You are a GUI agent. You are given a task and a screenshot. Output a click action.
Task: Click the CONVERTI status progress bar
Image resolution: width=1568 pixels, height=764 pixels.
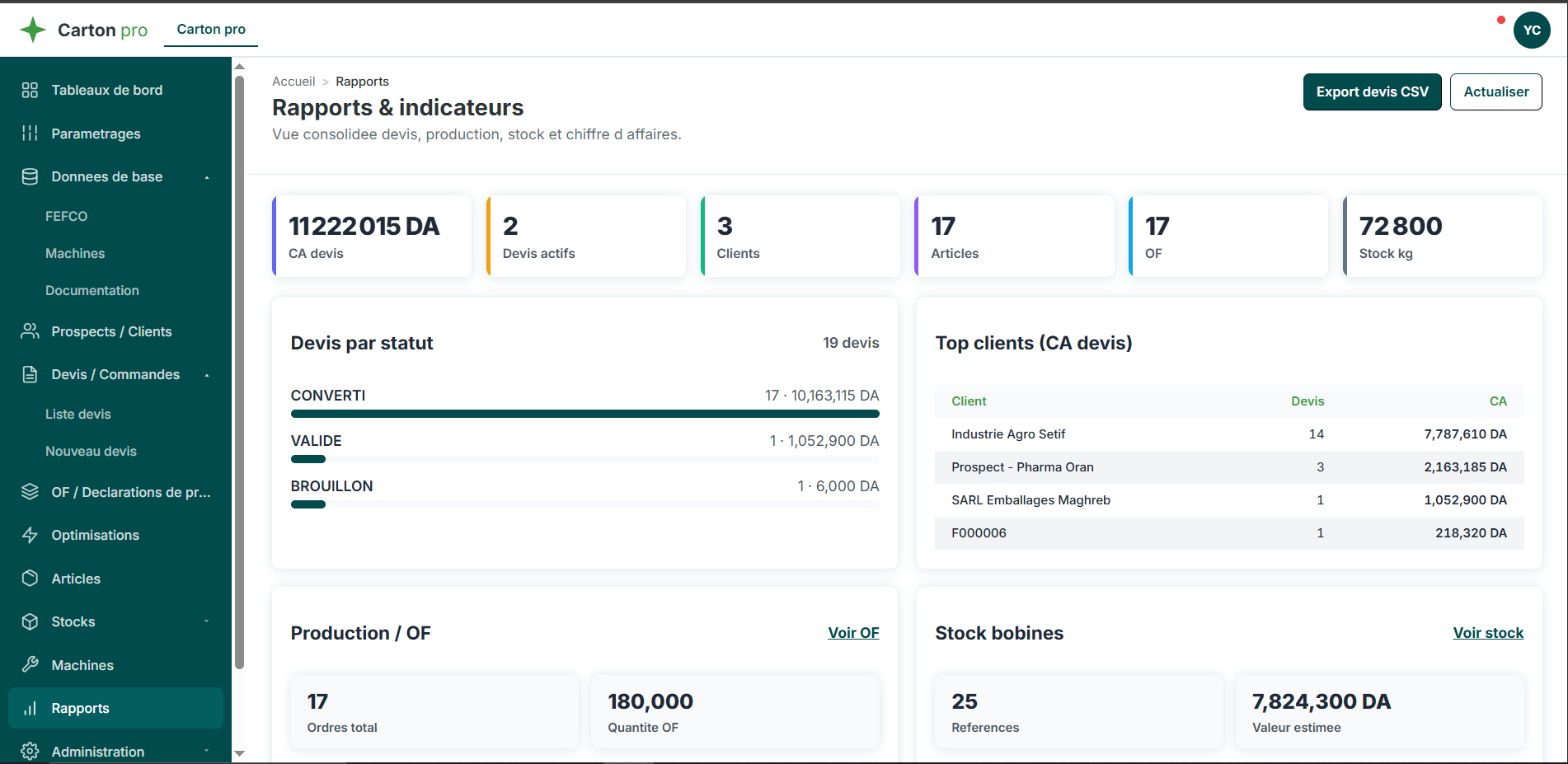[584, 414]
